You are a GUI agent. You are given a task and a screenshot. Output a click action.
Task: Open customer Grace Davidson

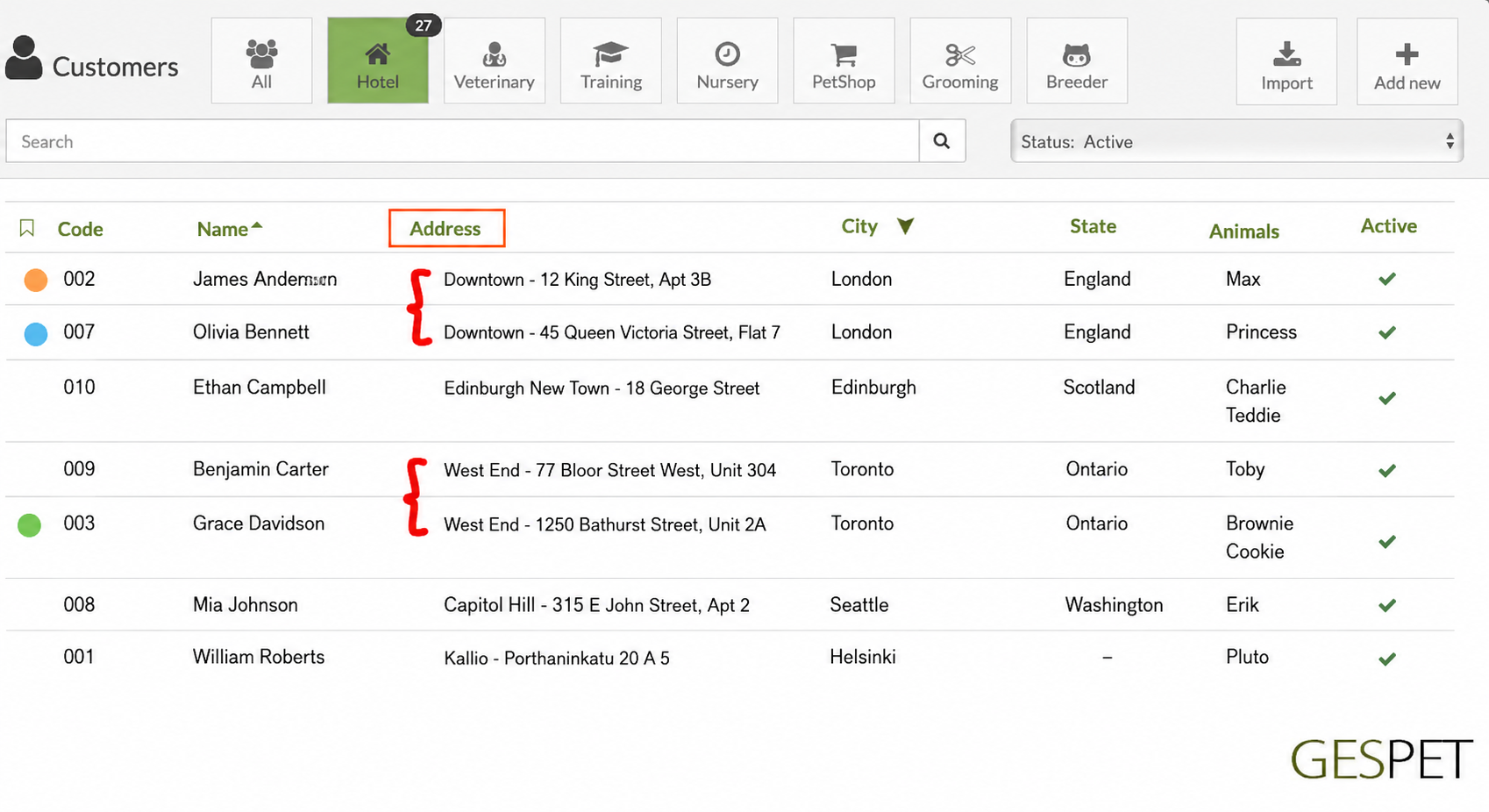pyautogui.click(x=259, y=524)
